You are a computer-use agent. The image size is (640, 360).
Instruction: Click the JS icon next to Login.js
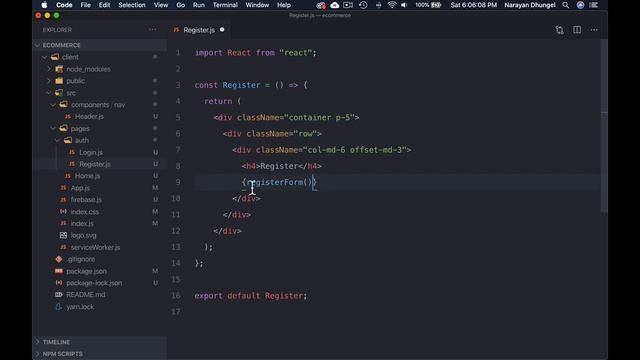click(72, 152)
